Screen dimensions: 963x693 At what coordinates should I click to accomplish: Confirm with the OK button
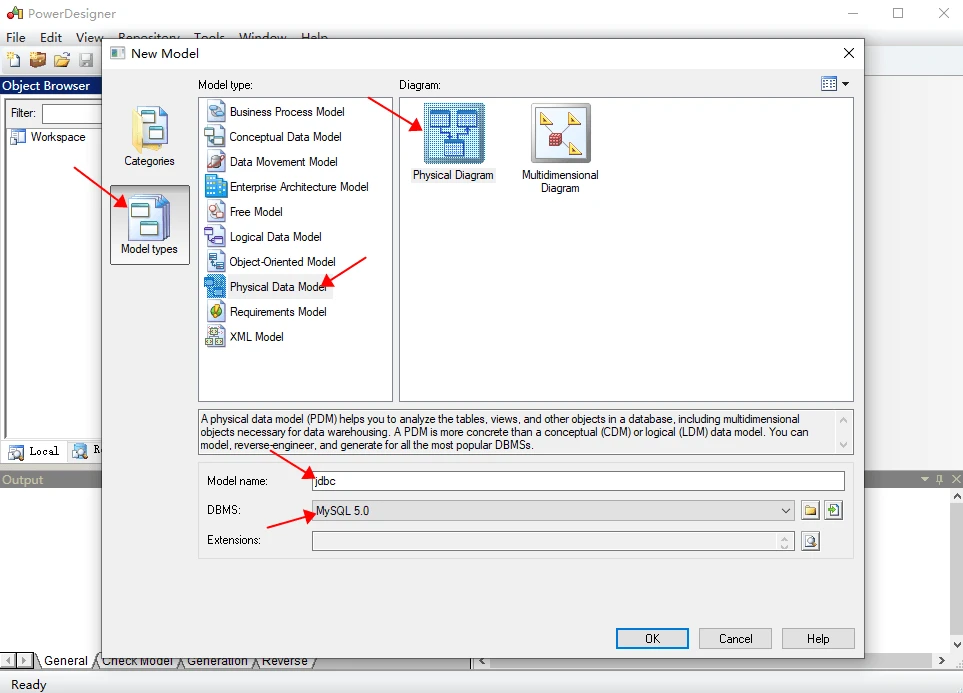click(x=652, y=638)
